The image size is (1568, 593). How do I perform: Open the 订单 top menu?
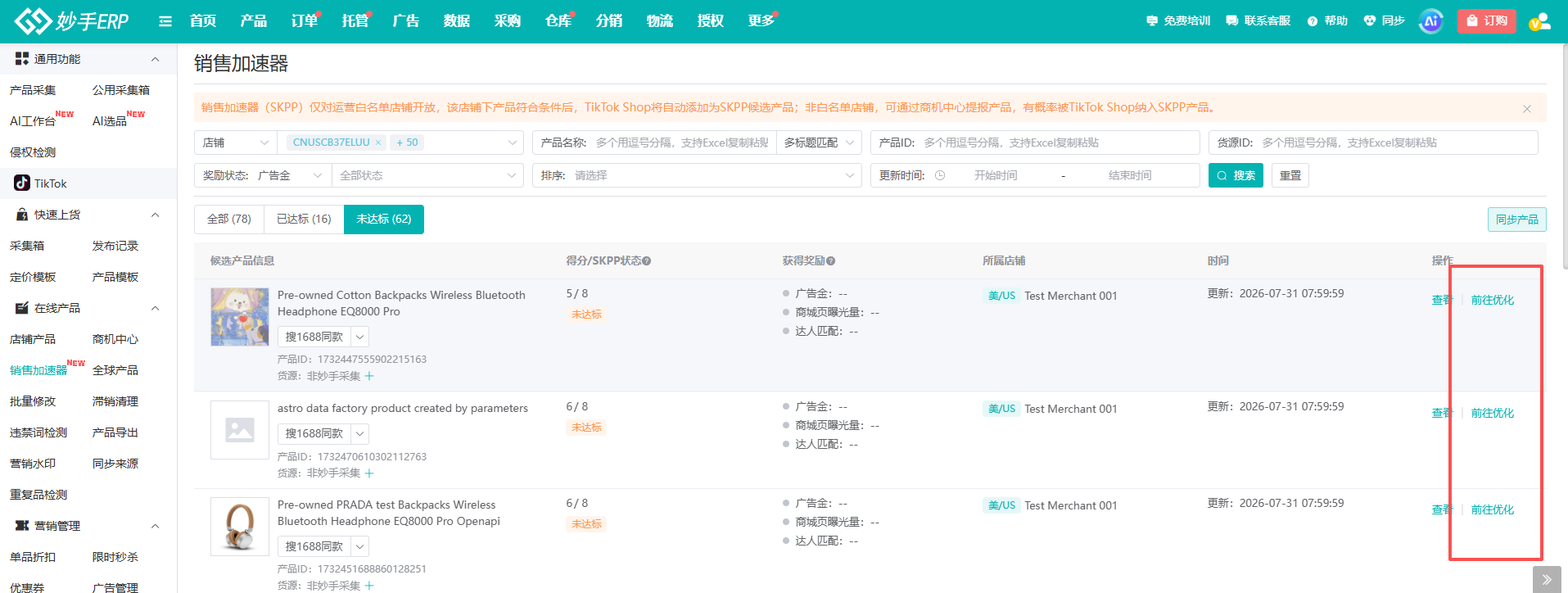305,21
